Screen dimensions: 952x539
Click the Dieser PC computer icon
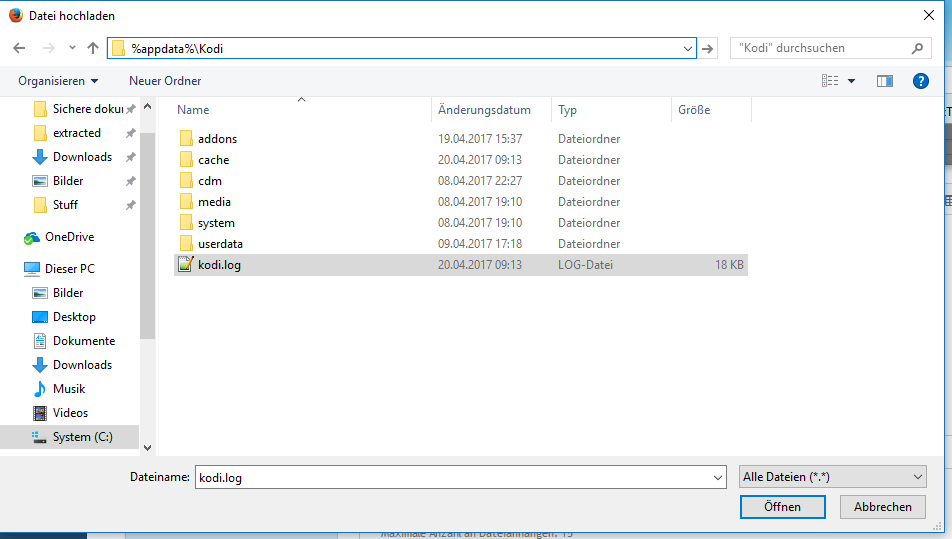coord(32,268)
